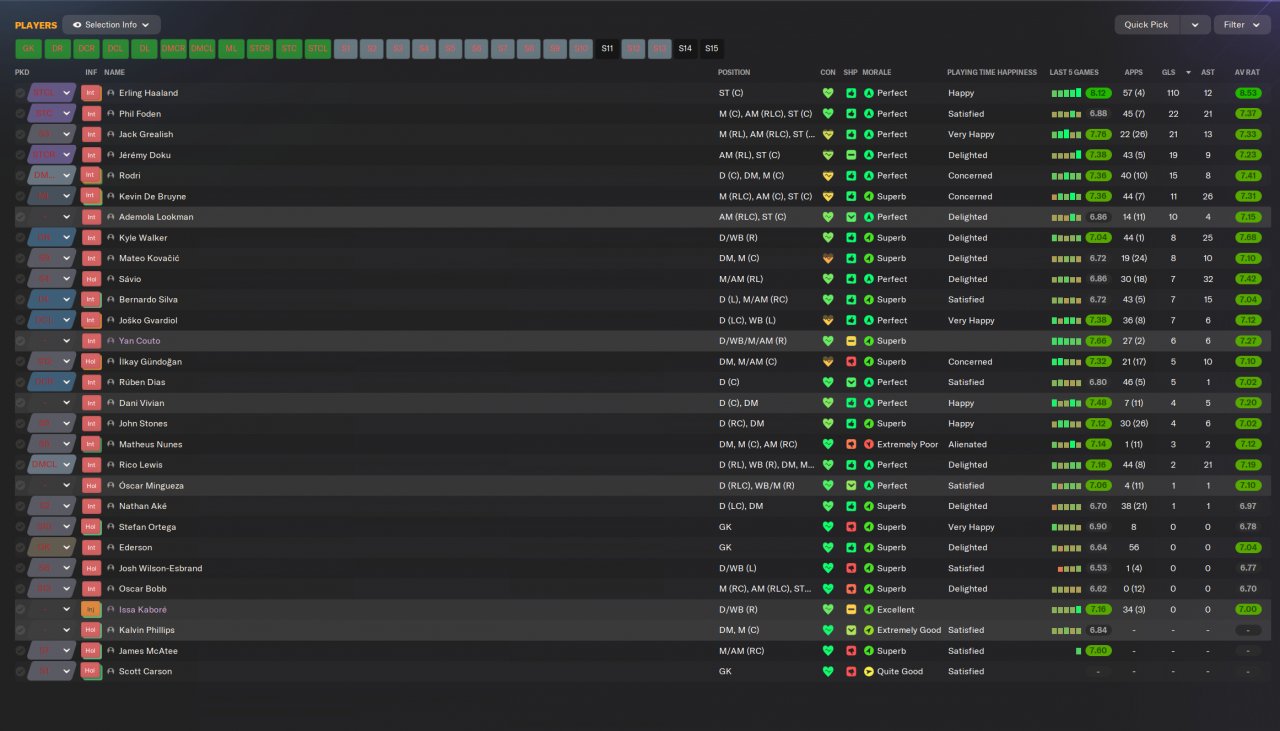Toggle the pick checkmark for Ederson
The height and width of the screenshot is (731, 1280).
[x=20, y=547]
